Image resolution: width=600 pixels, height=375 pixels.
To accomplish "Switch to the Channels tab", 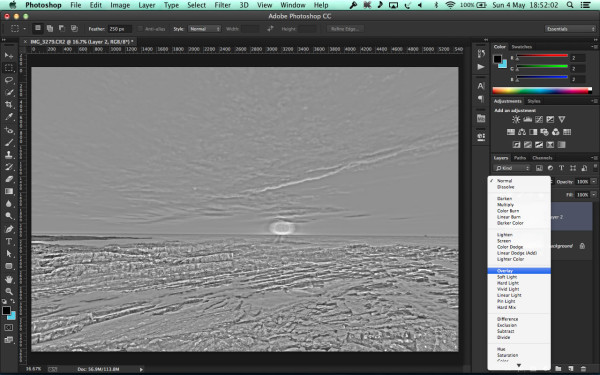I will coord(542,158).
